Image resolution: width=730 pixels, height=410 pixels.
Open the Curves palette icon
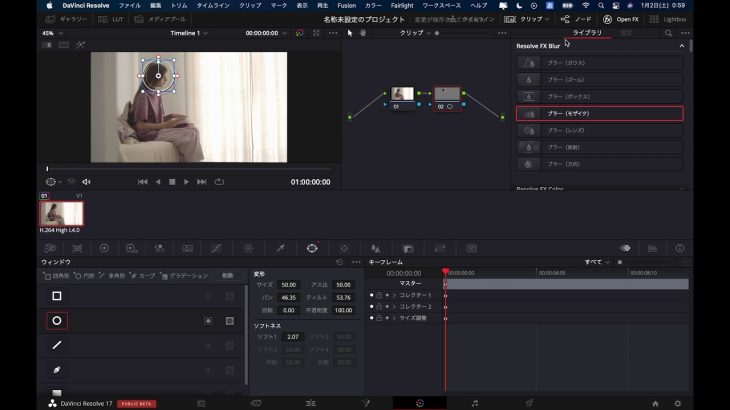(216, 249)
